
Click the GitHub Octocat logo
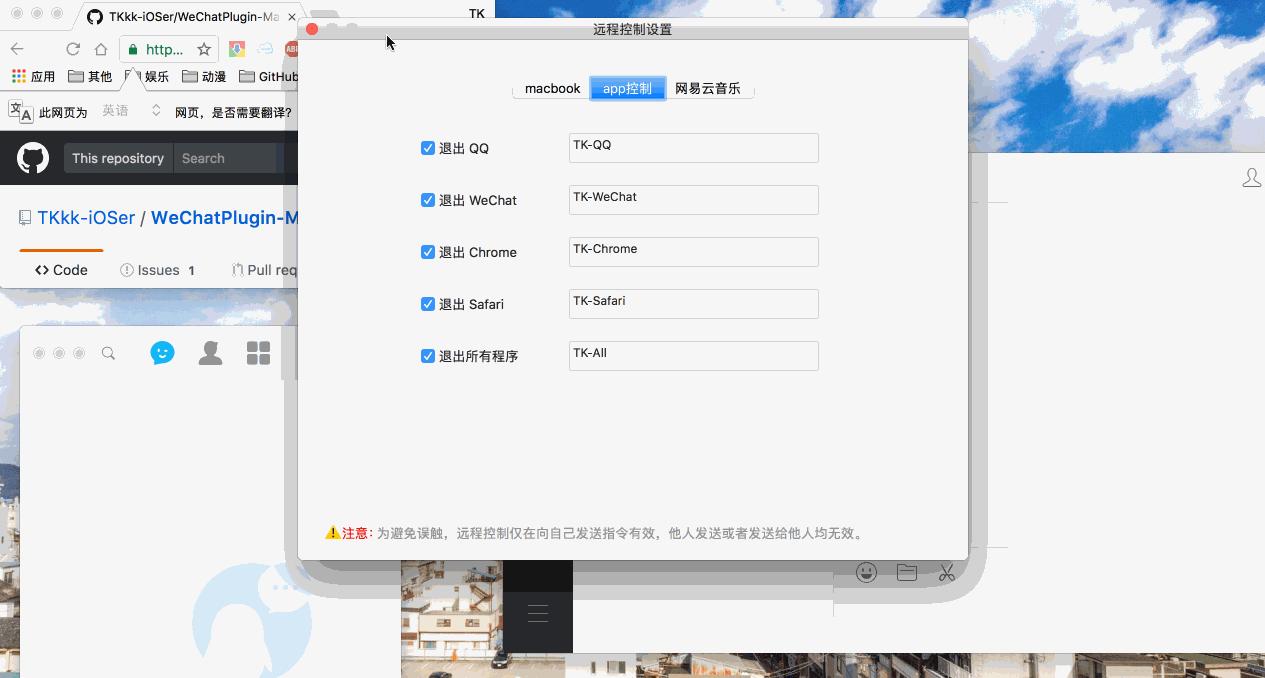32,157
